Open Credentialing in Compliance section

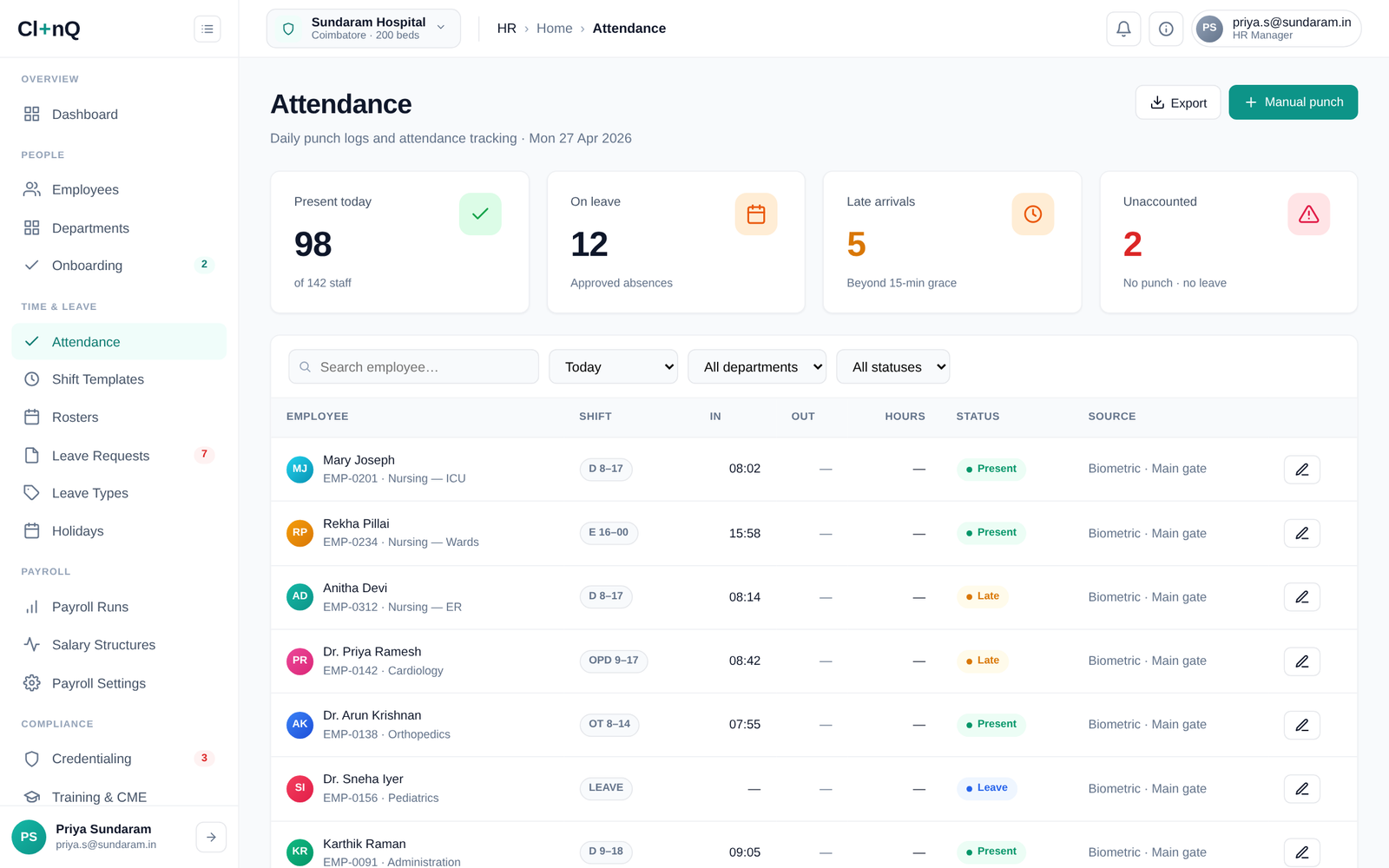pos(120,759)
